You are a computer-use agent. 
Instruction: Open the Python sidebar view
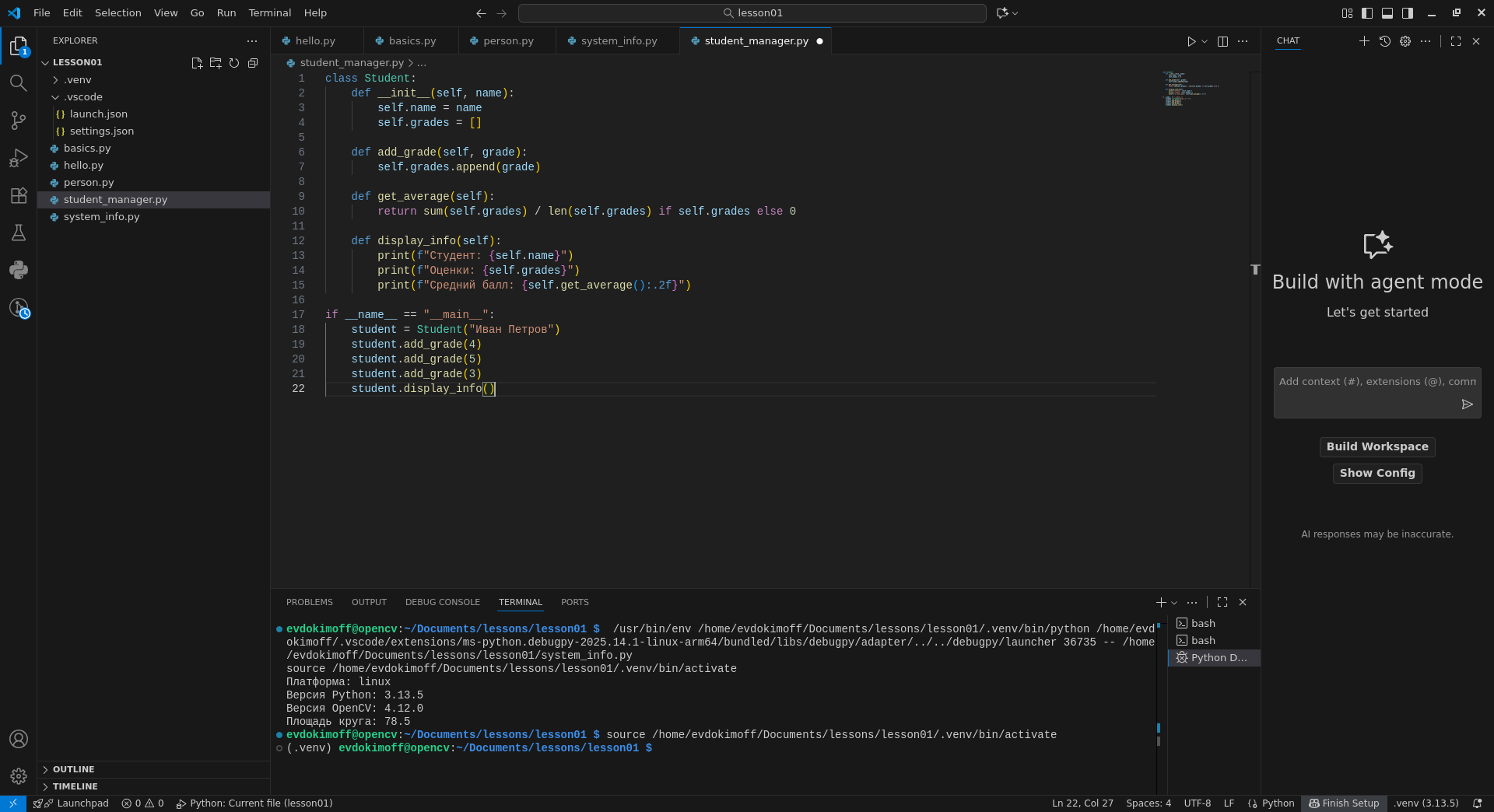tap(19, 270)
